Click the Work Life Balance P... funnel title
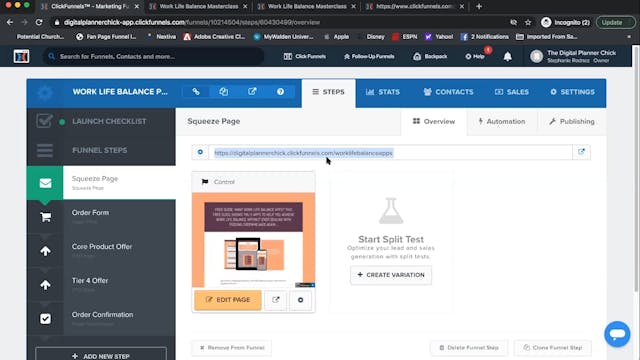 click(120, 92)
